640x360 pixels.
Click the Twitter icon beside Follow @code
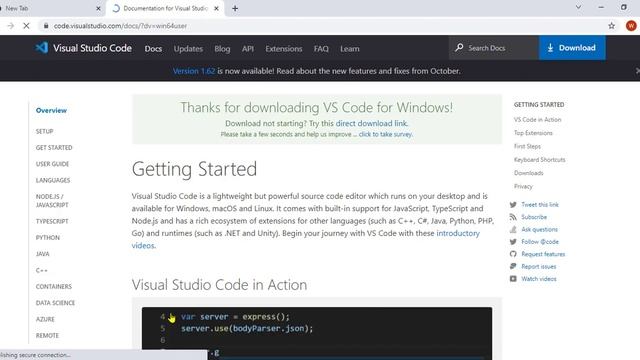[513, 242]
